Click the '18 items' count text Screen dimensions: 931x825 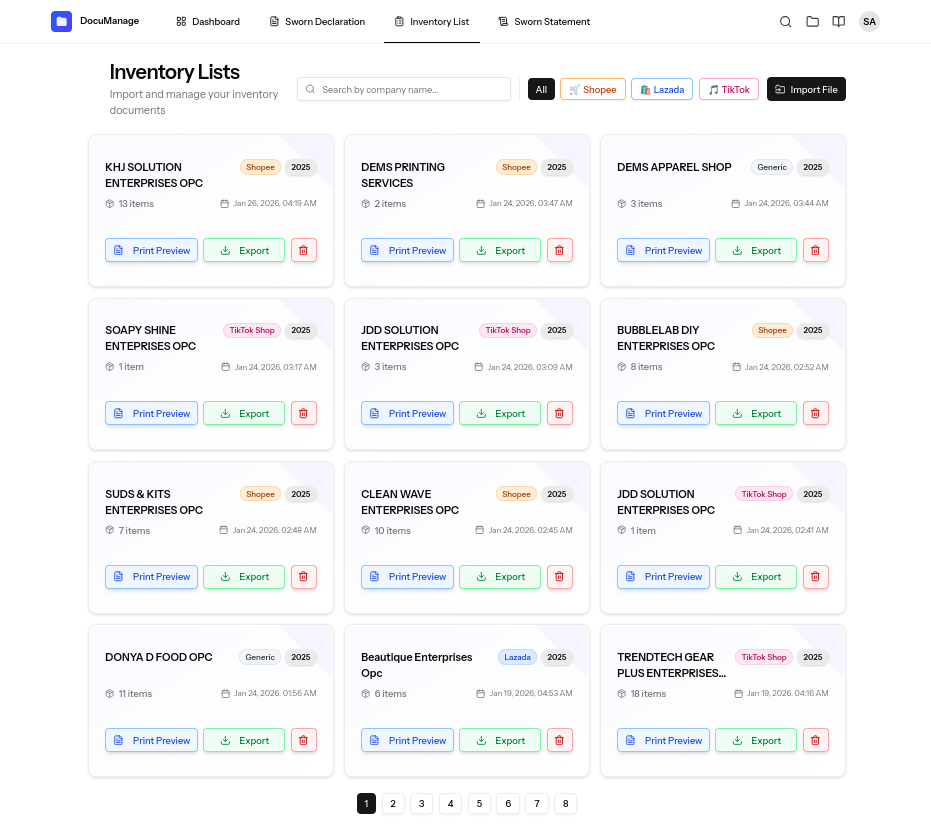tap(648, 694)
